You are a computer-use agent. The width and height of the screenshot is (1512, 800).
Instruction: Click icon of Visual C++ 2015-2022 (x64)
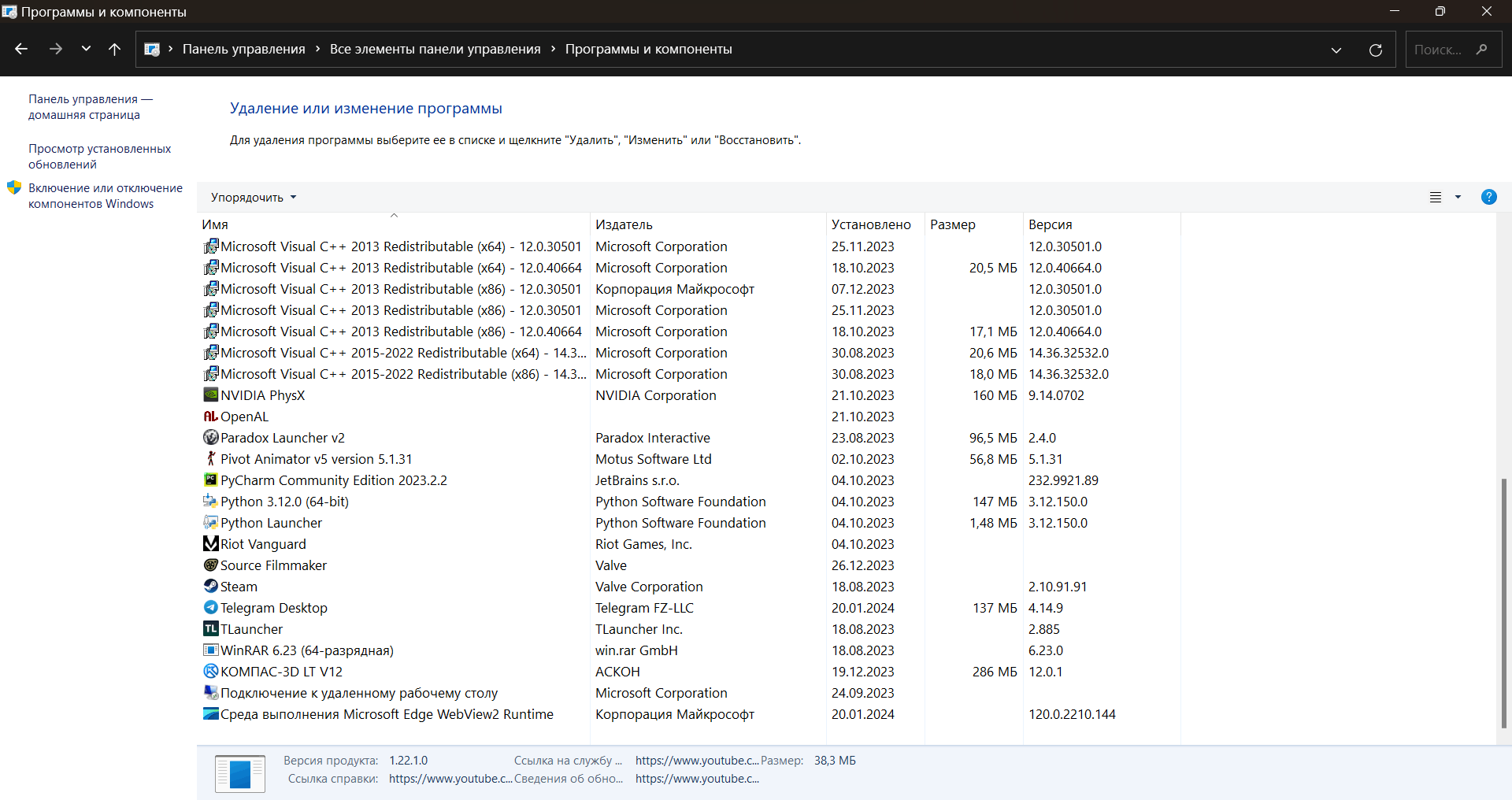tap(211, 352)
